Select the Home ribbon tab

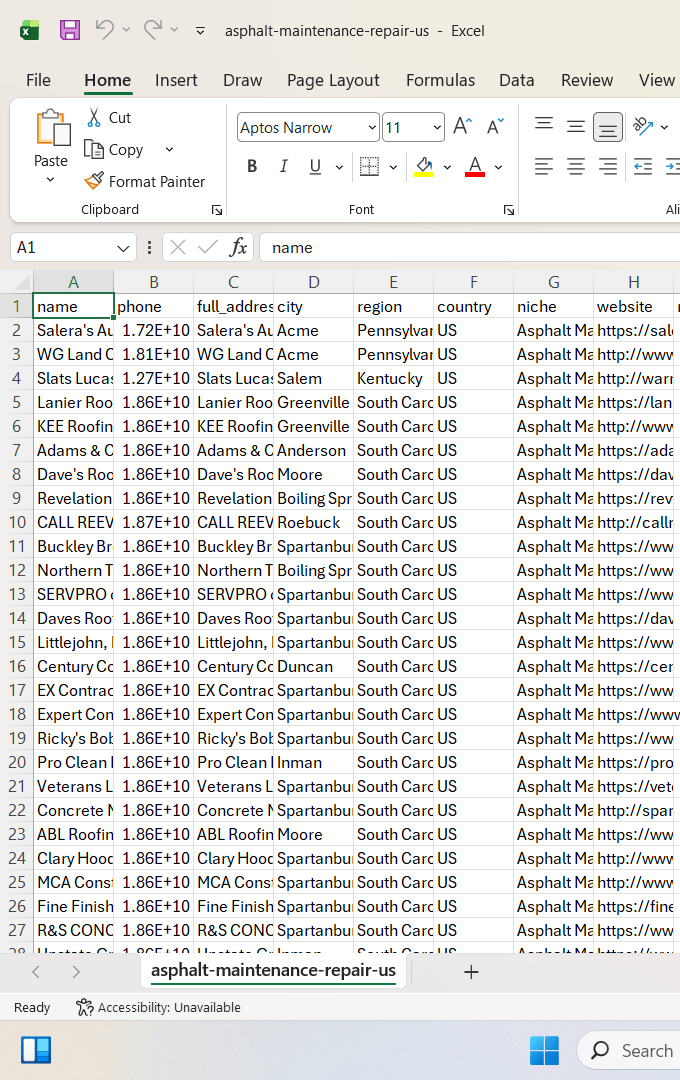(x=107, y=80)
